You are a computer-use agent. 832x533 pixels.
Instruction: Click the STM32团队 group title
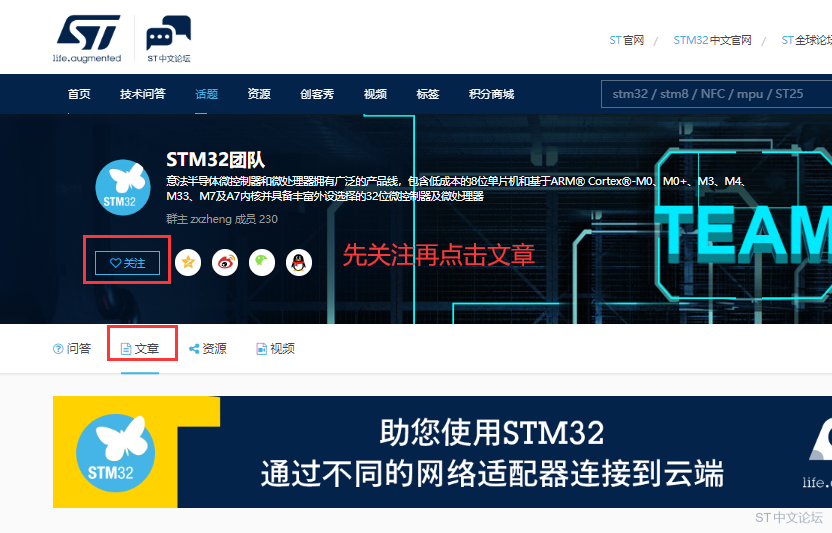click(x=215, y=159)
